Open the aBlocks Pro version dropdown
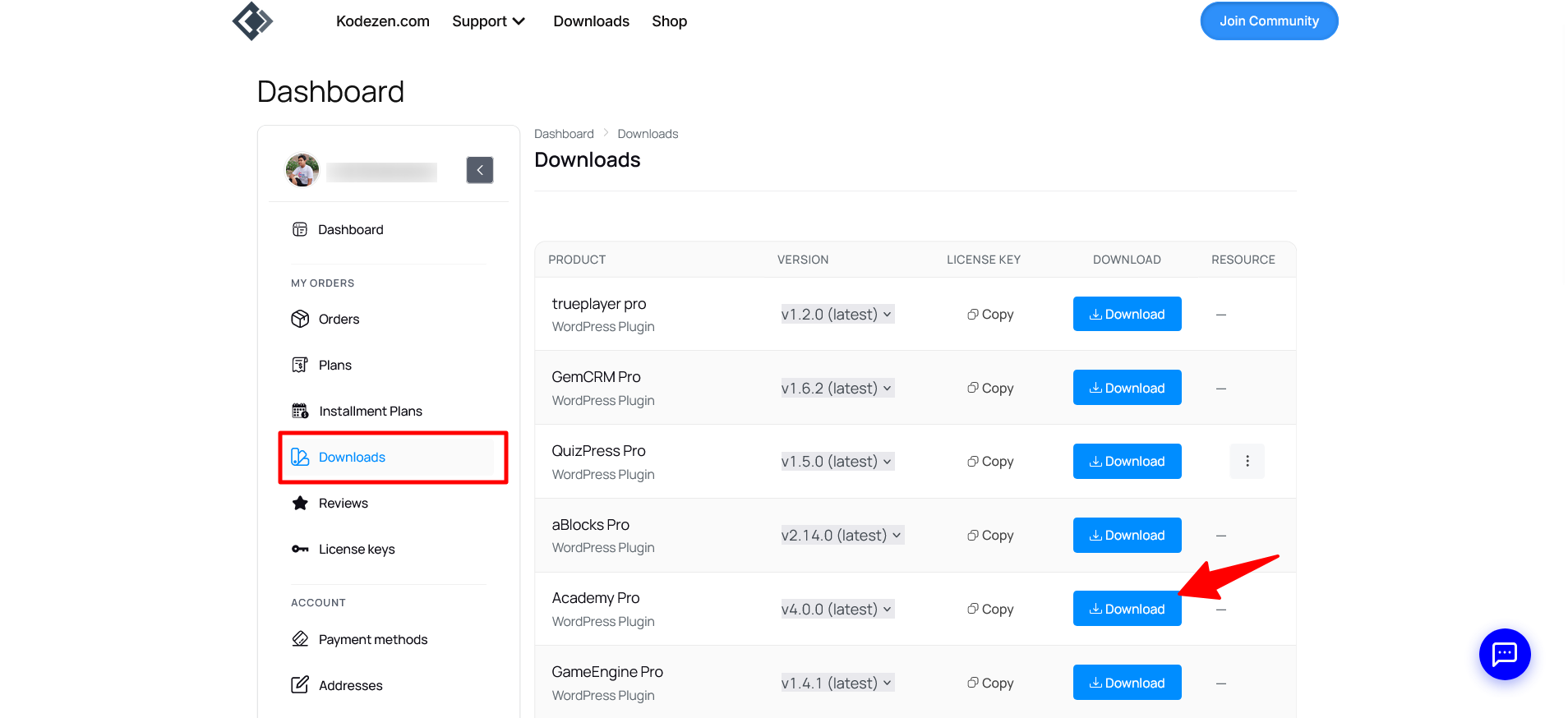 pos(842,536)
